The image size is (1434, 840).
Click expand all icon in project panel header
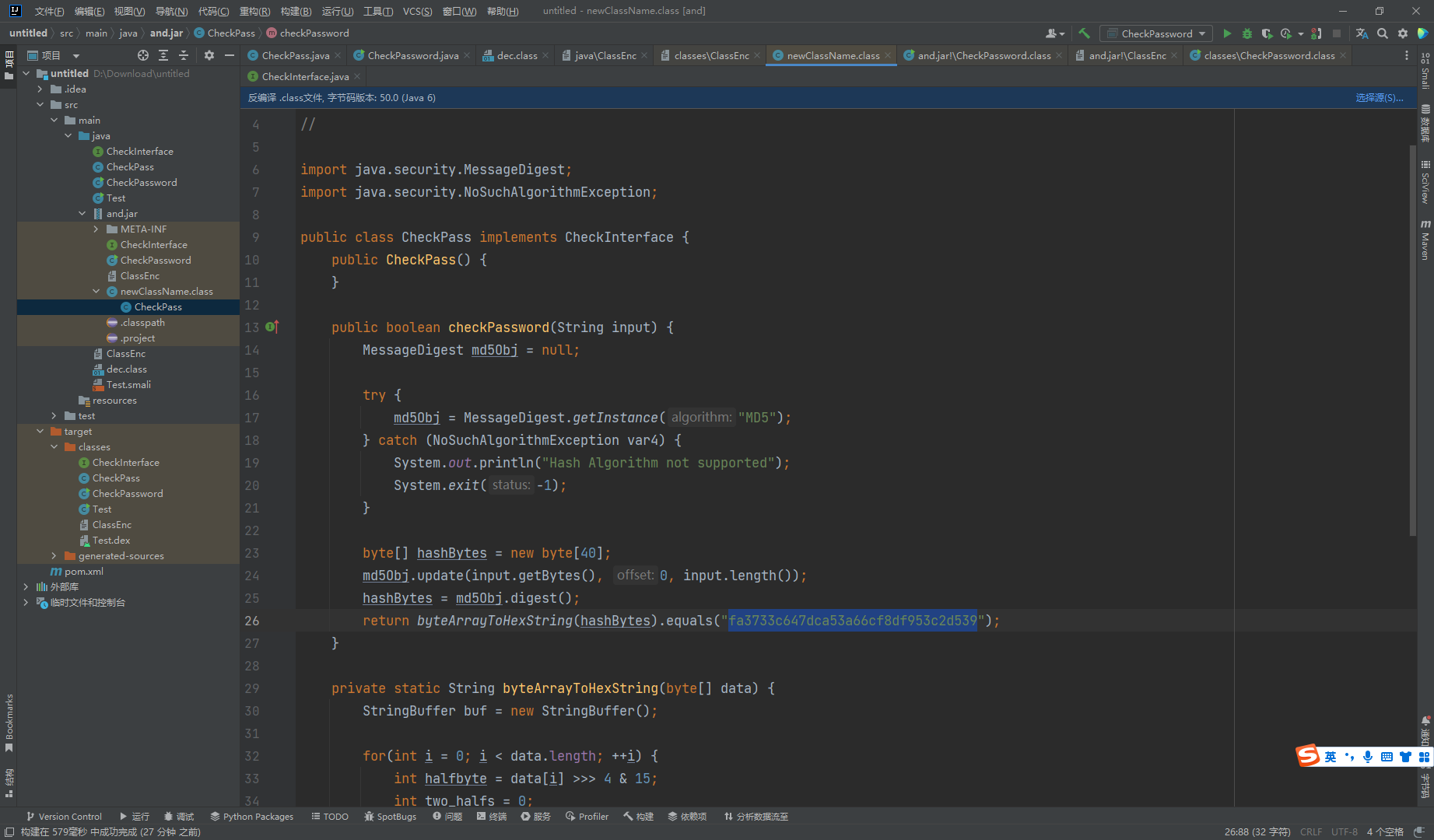point(163,55)
